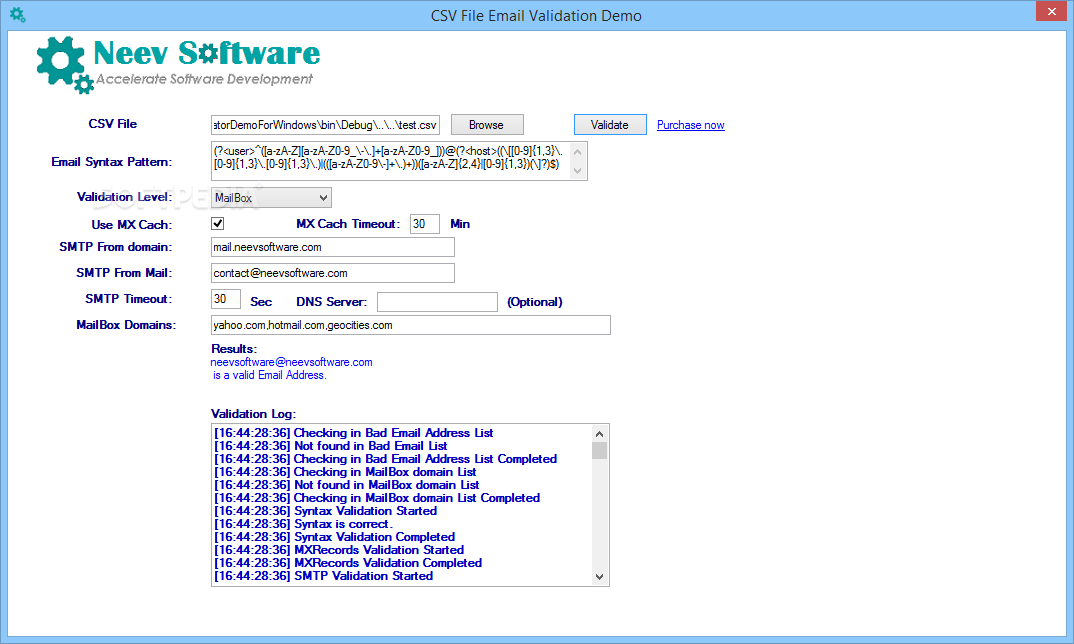Focus the CSV File path field

tap(325, 125)
